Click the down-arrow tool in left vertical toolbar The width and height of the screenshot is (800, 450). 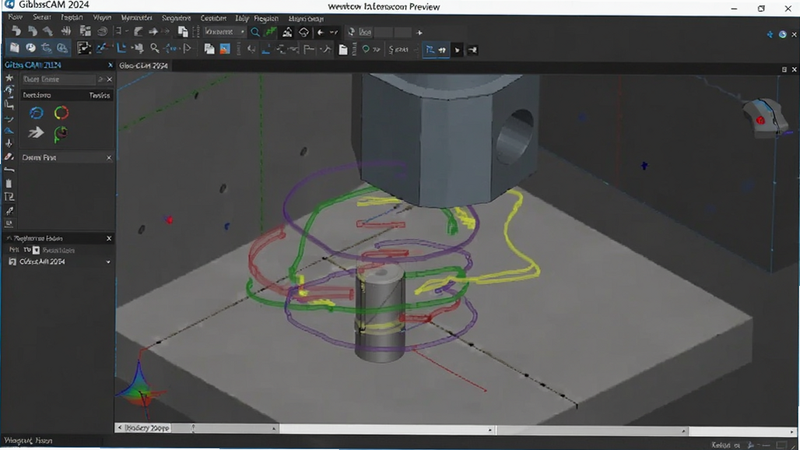tap(9, 144)
